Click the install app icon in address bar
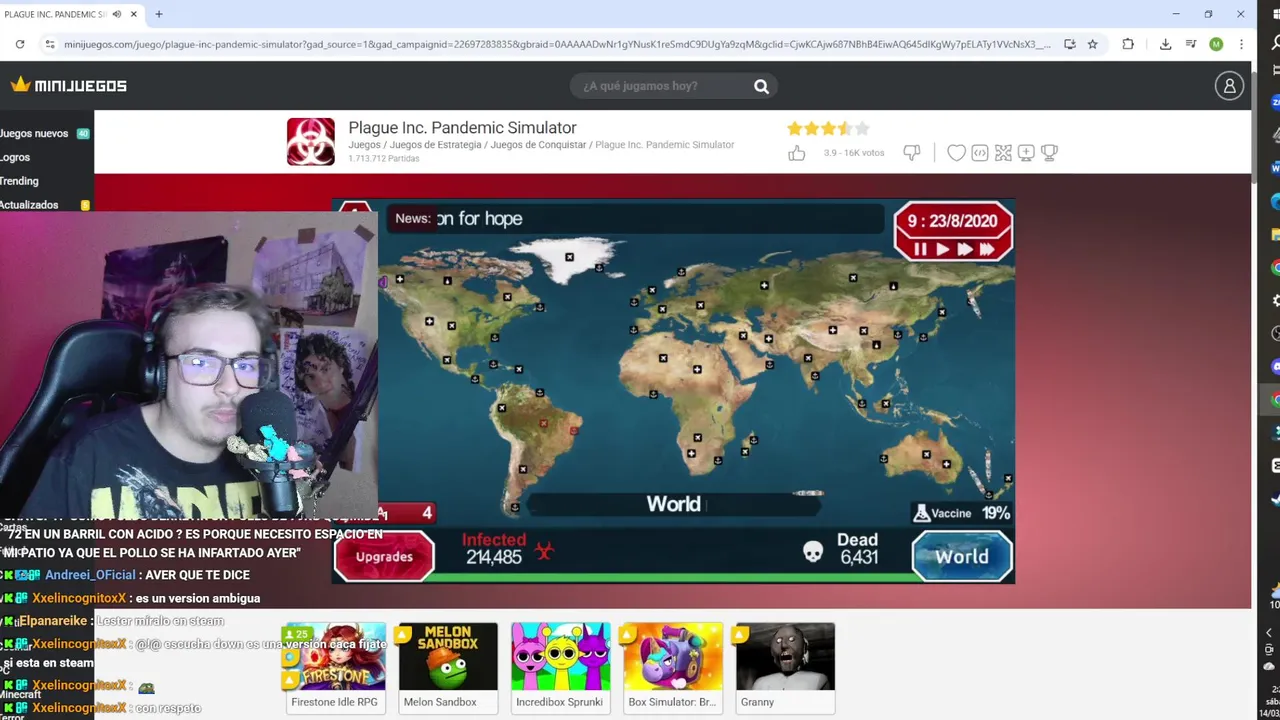Image resolution: width=1280 pixels, height=720 pixels. [1070, 44]
